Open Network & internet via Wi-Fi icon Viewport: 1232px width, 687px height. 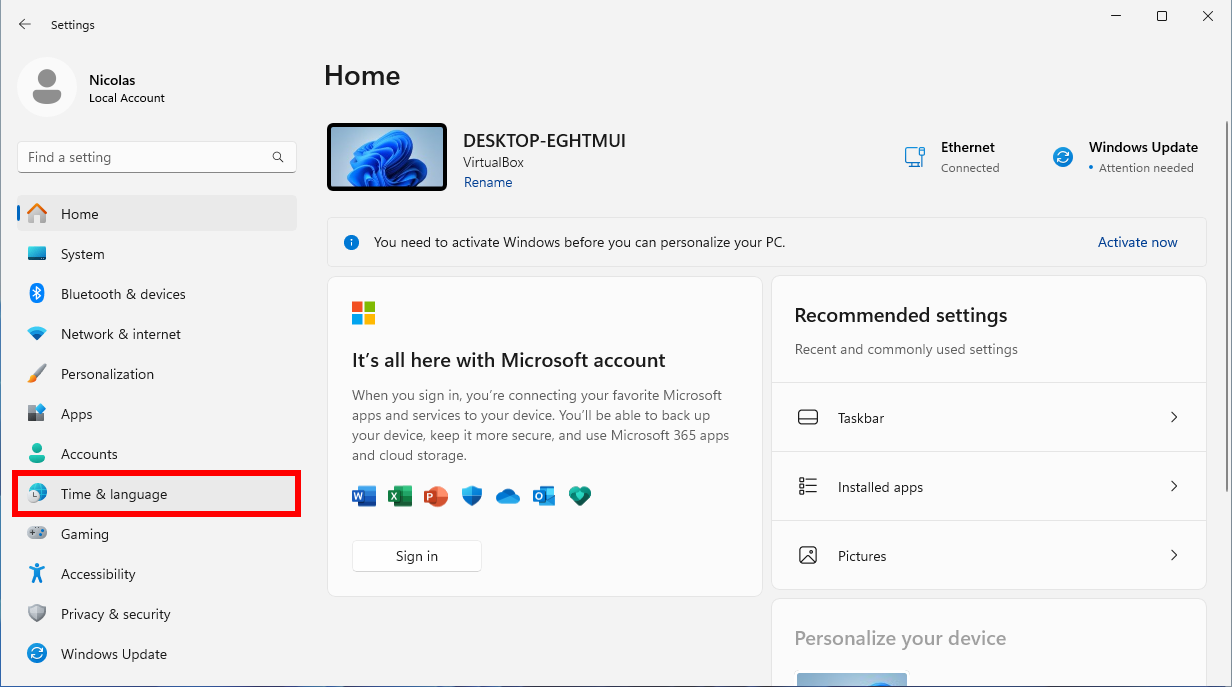coord(37,334)
